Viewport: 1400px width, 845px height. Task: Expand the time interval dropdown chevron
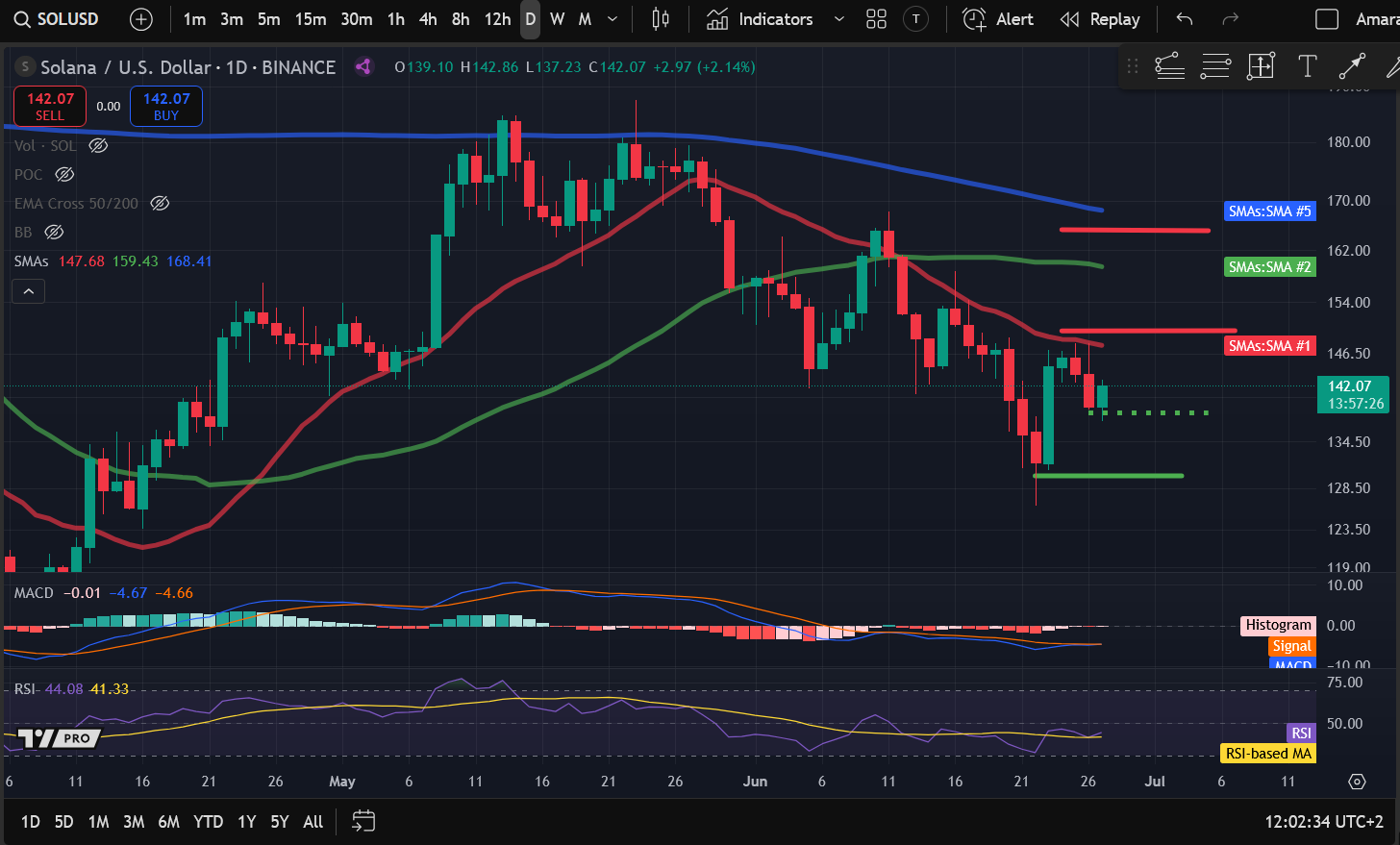(x=612, y=19)
